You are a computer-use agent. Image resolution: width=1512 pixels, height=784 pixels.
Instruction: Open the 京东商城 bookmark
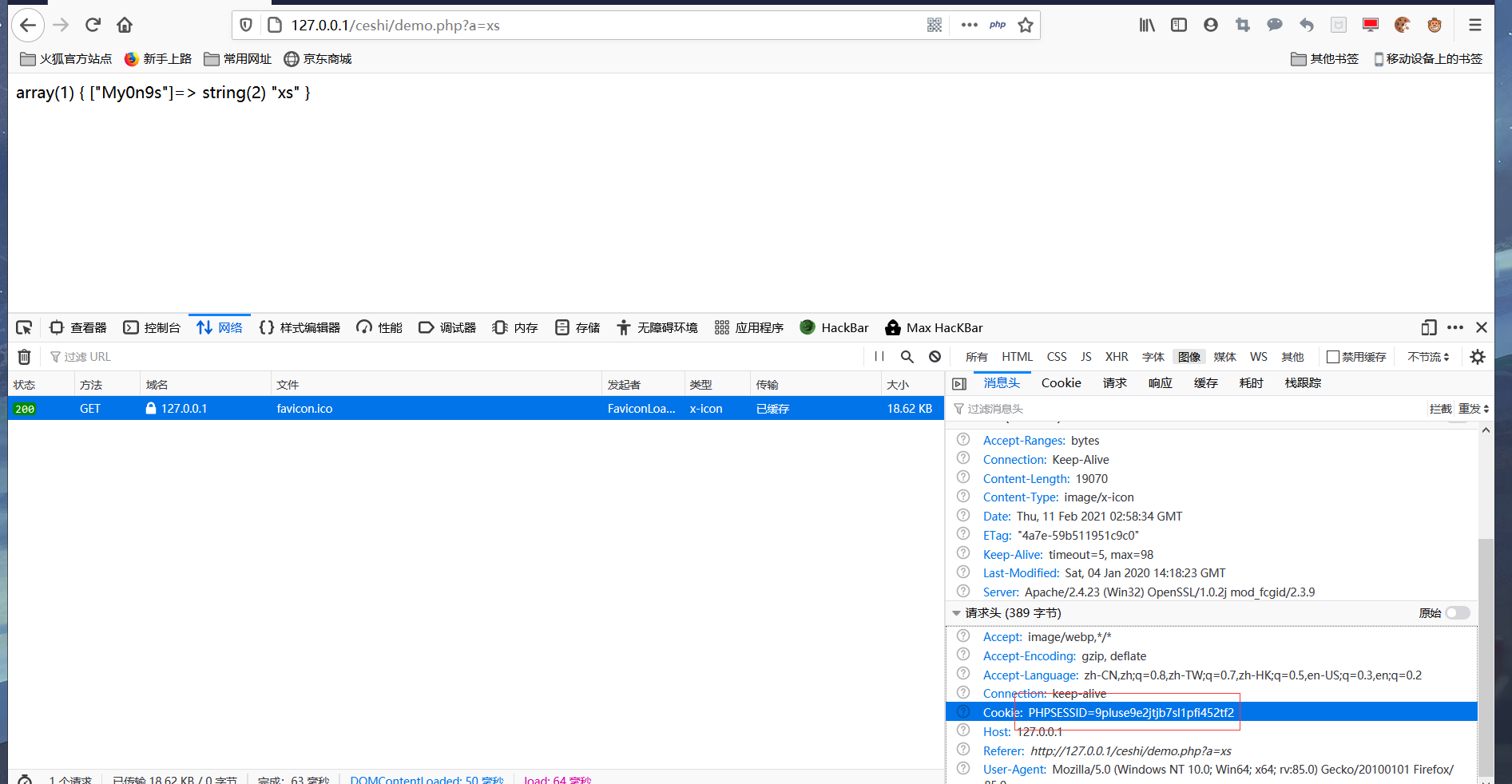tap(318, 59)
